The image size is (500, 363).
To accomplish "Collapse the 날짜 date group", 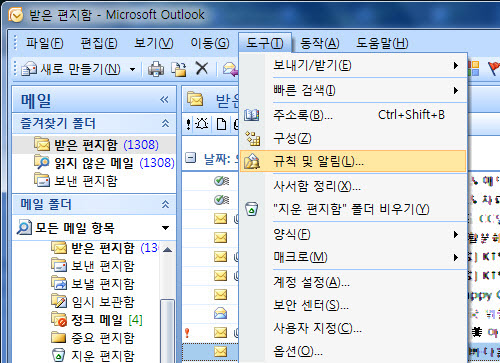I will click(190, 157).
